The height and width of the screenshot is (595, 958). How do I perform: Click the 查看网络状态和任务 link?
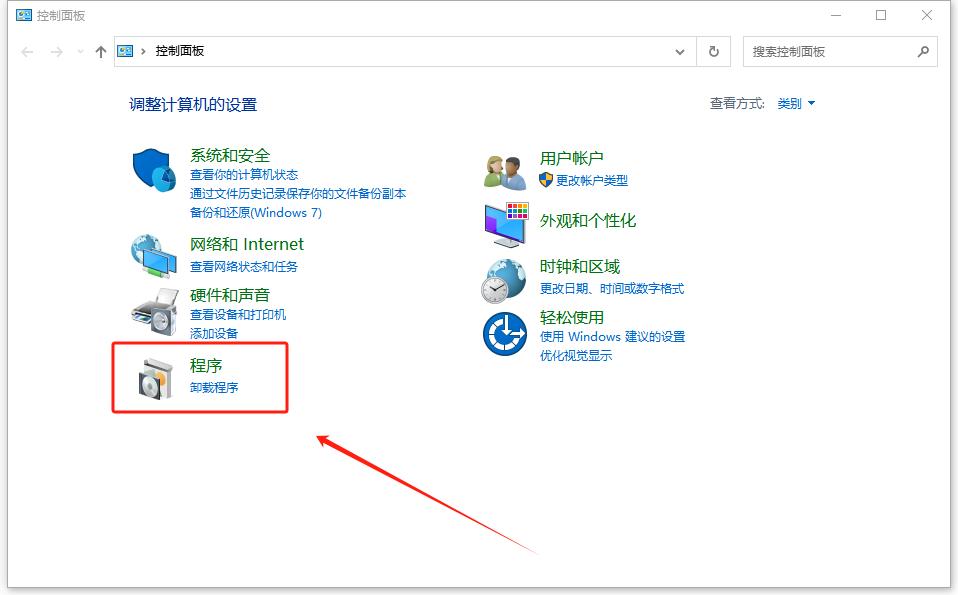point(244,266)
